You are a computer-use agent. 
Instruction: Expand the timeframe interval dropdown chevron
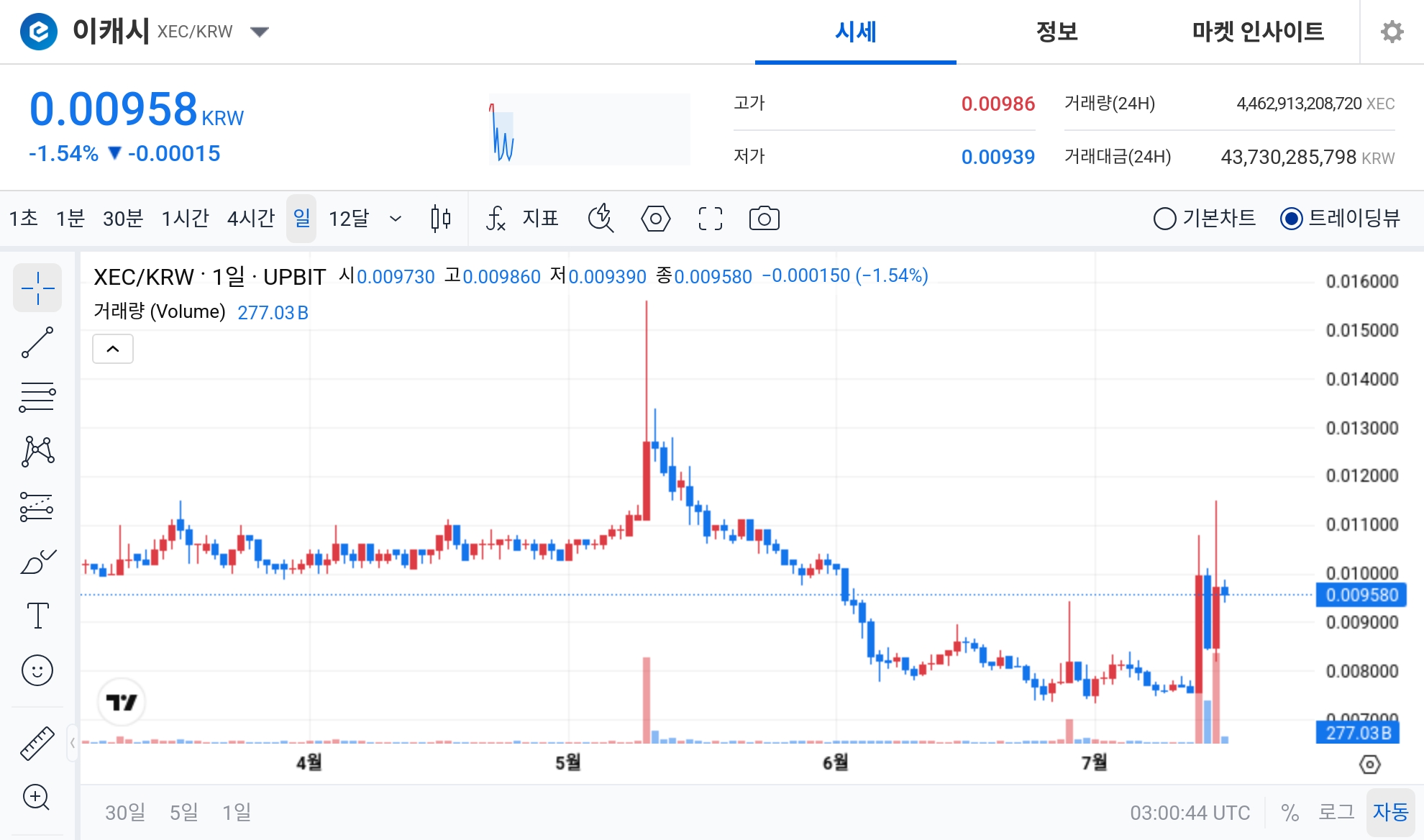pyautogui.click(x=396, y=219)
